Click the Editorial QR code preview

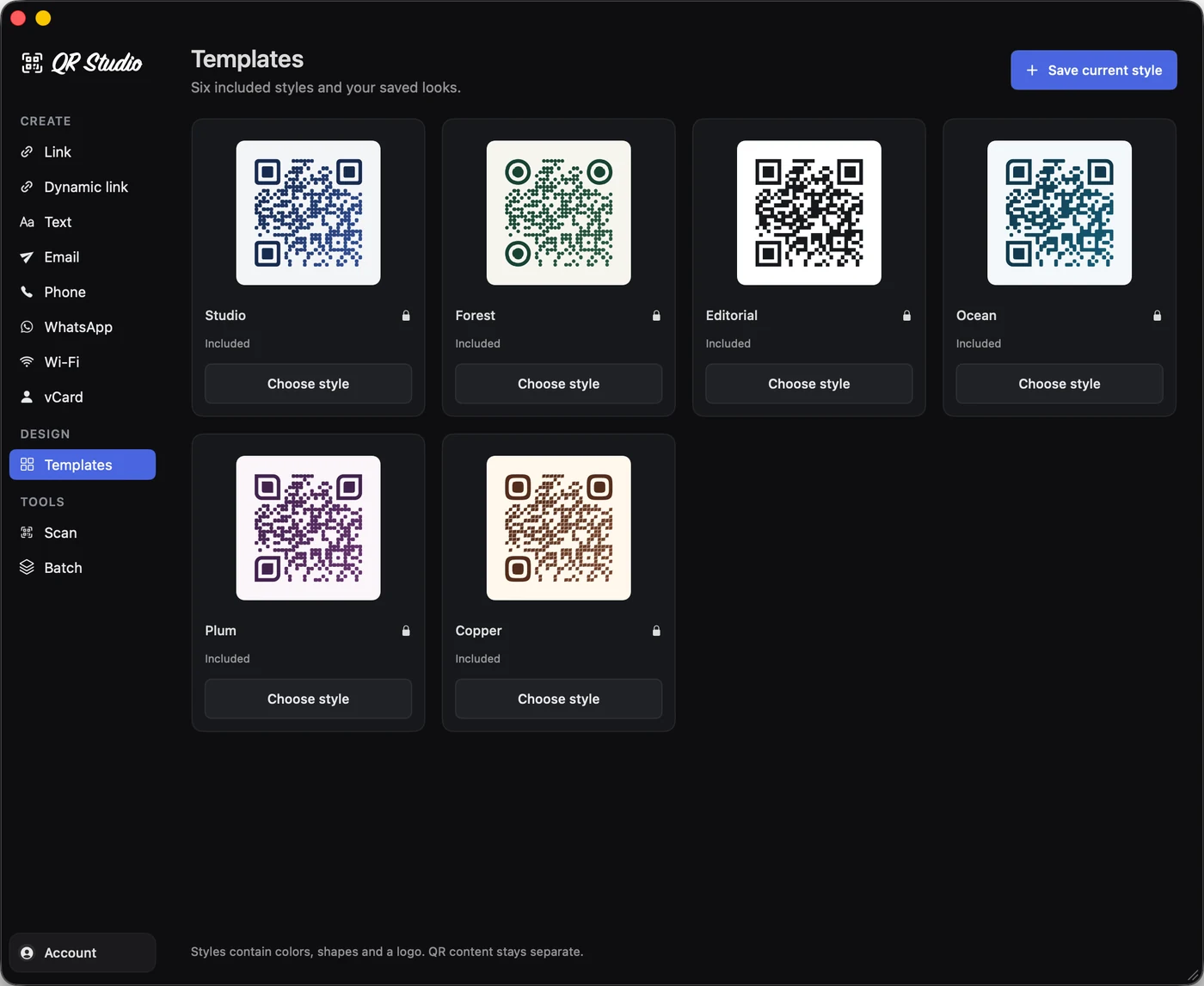point(809,213)
